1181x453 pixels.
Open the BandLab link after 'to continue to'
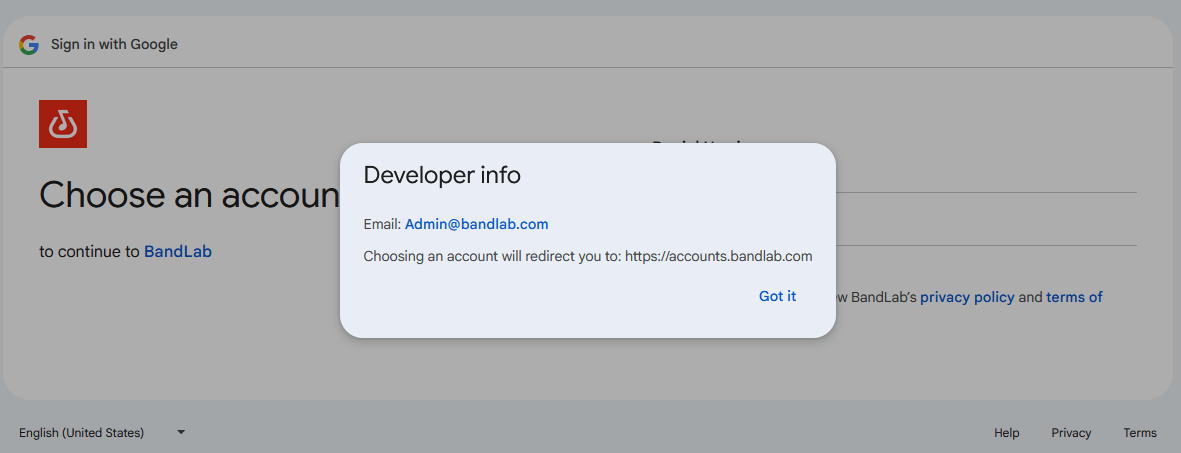tap(178, 252)
